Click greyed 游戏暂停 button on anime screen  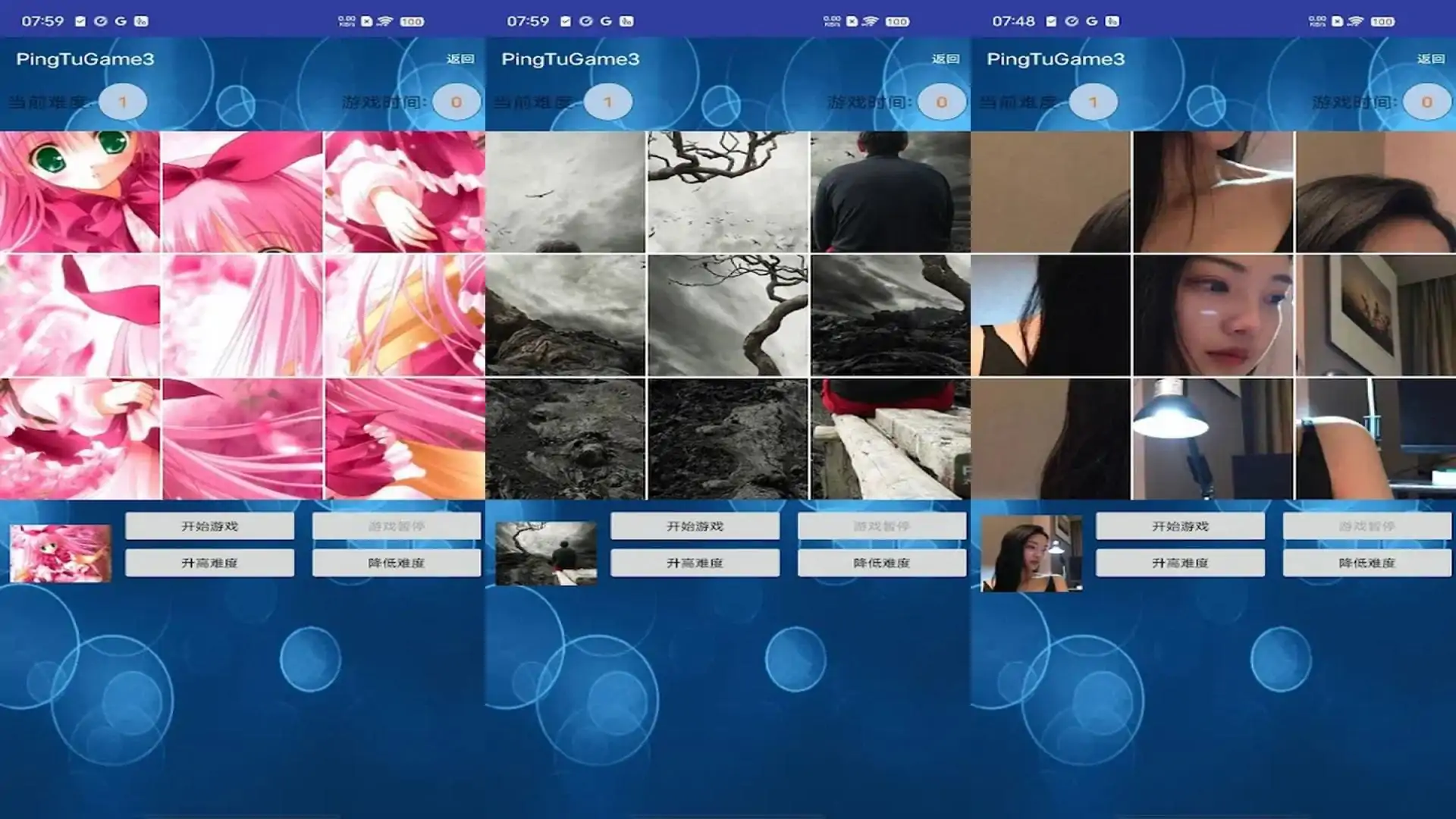click(397, 526)
